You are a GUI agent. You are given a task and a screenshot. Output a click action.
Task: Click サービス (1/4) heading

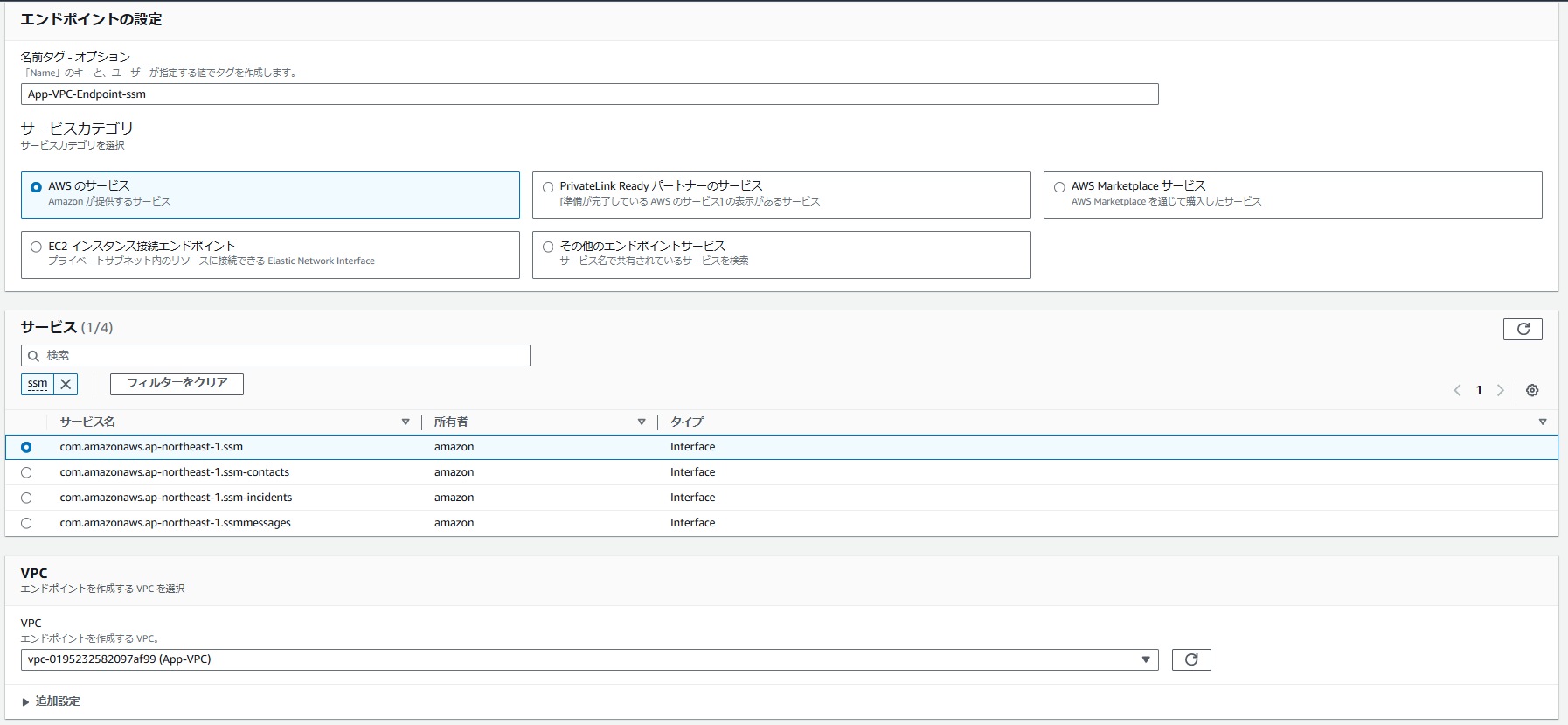tap(66, 327)
